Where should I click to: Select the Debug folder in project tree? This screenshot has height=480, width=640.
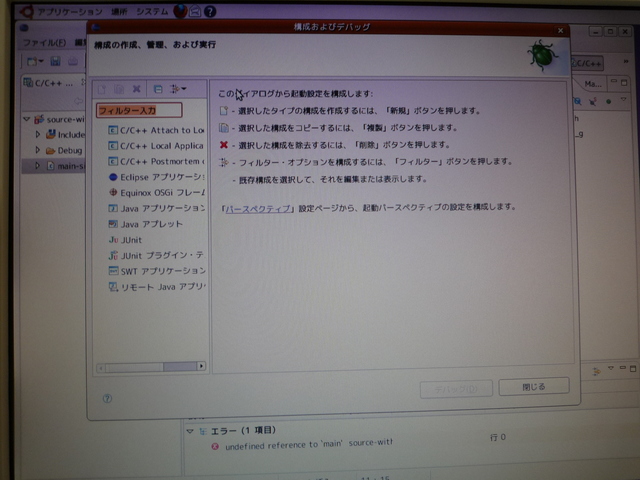pos(64,151)
